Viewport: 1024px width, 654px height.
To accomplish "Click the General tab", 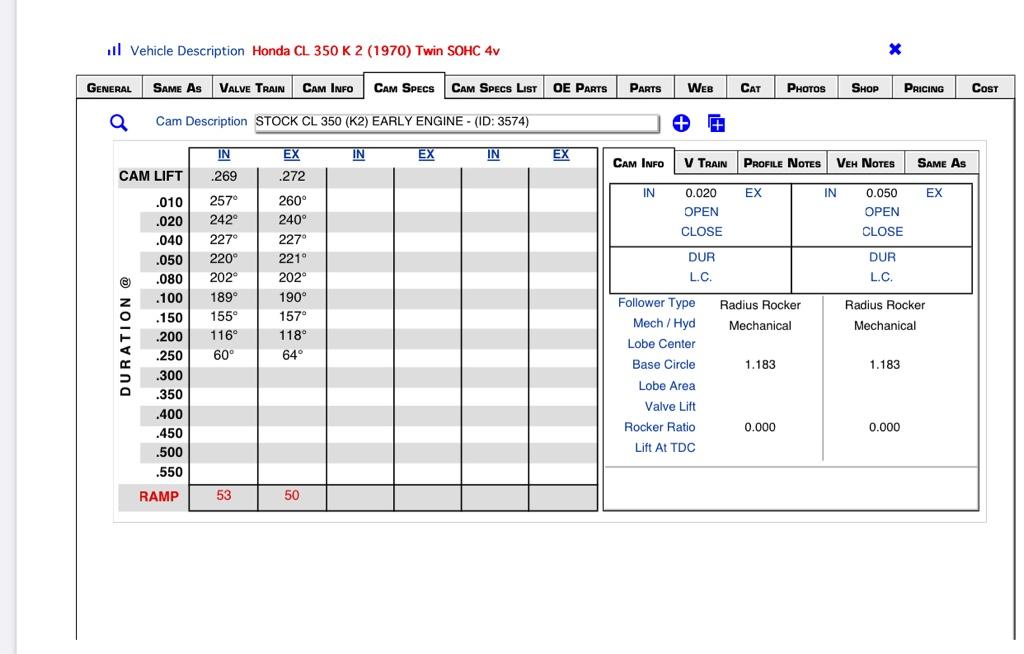I will click(109, 88).
